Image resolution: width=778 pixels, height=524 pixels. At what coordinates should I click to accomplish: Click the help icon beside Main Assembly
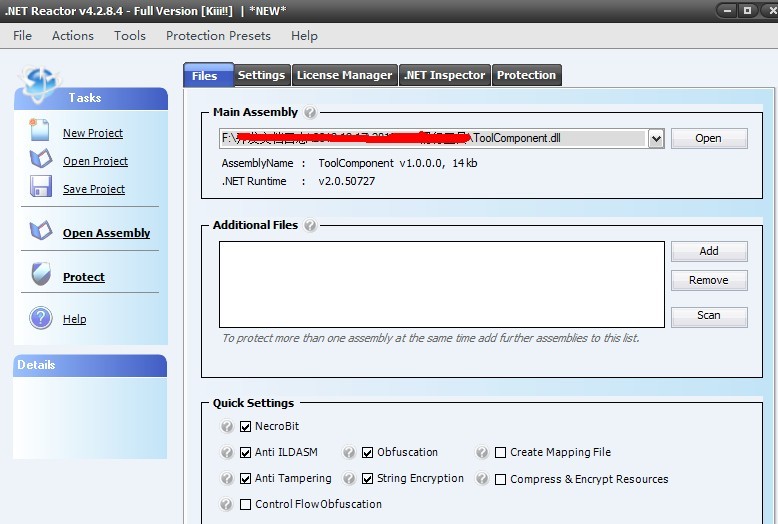[x=310, y=113]
